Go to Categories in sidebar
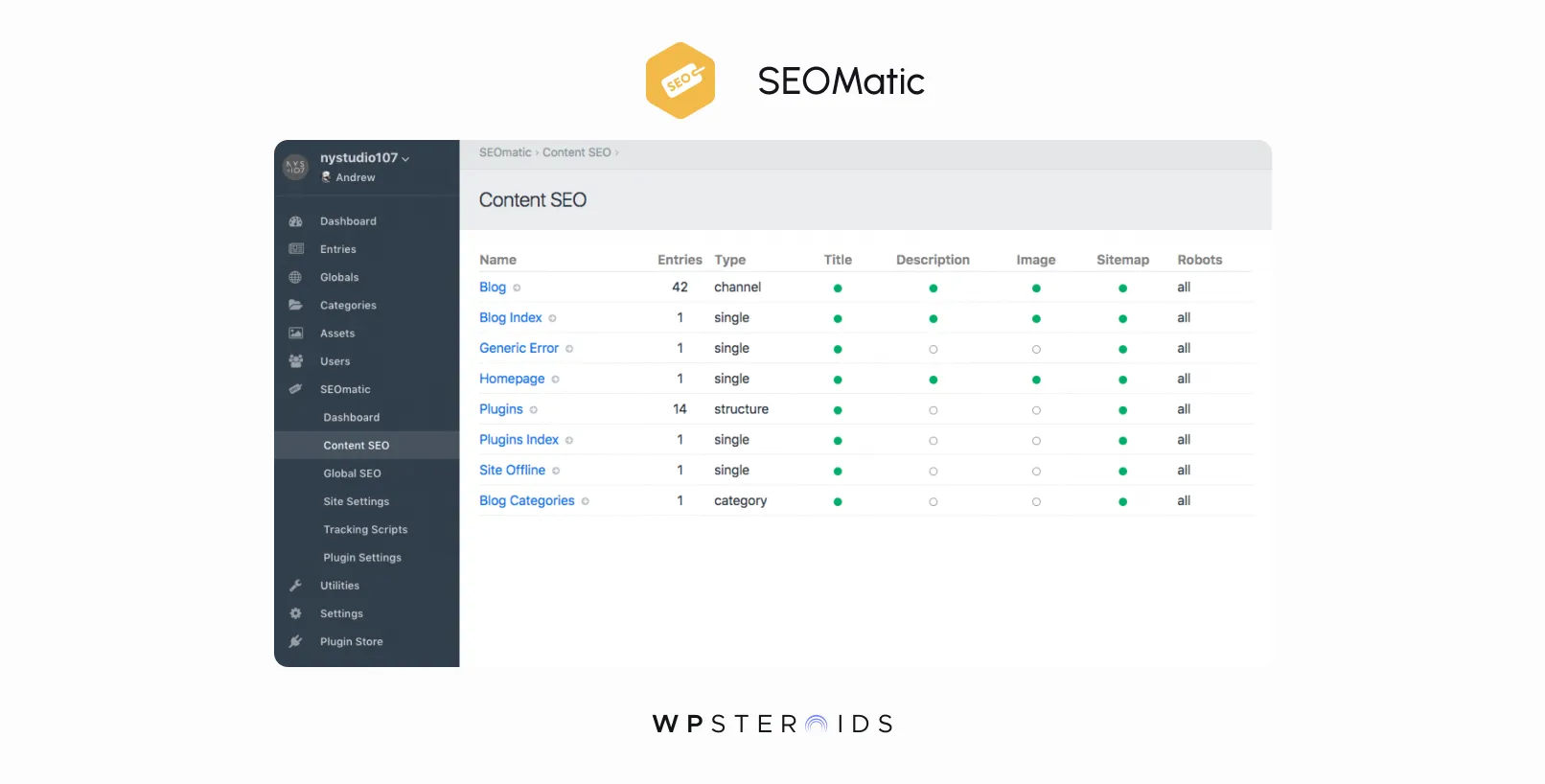 tap(348, 306)
